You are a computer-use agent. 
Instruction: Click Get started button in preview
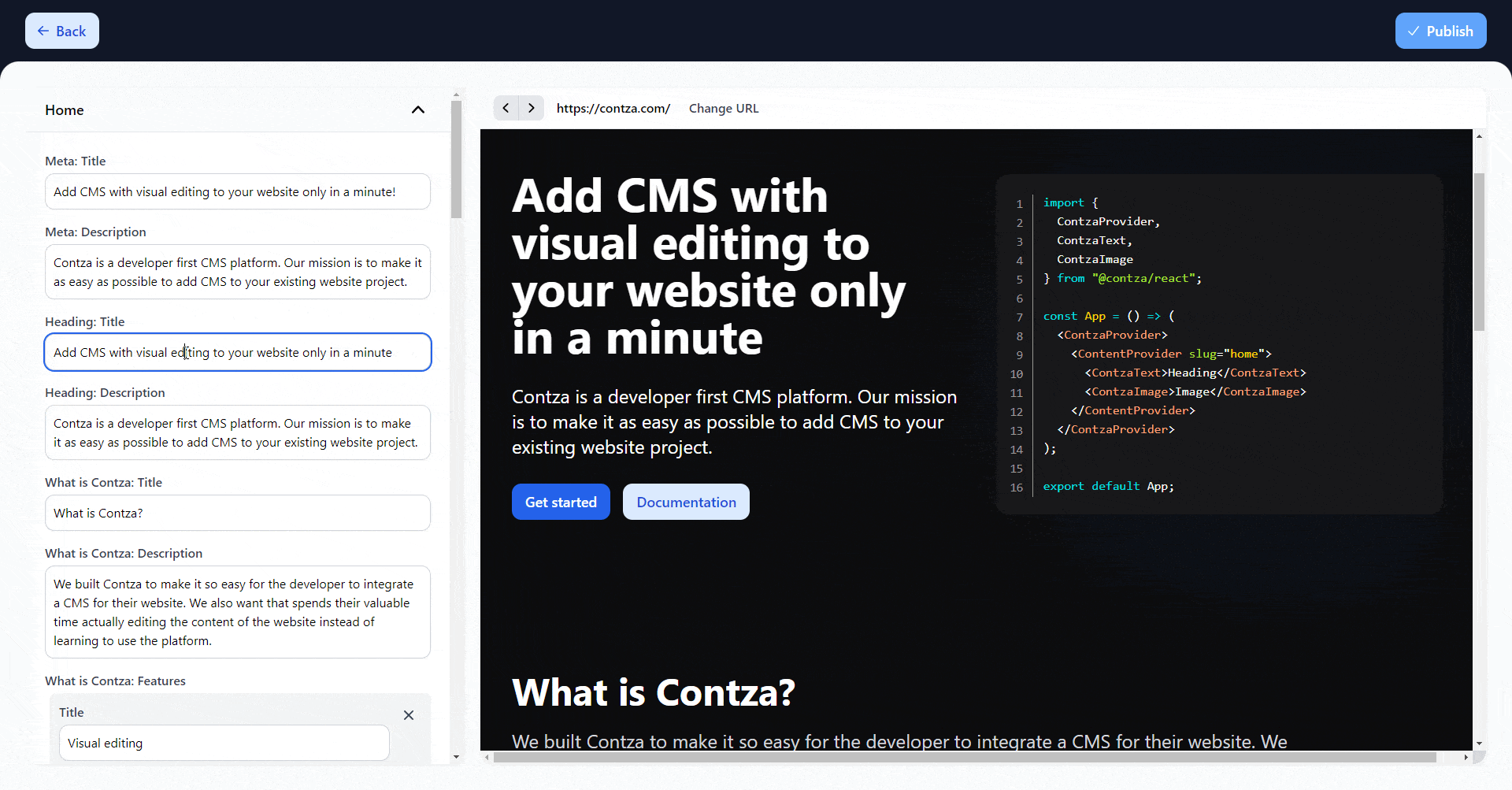pos(561,502)
